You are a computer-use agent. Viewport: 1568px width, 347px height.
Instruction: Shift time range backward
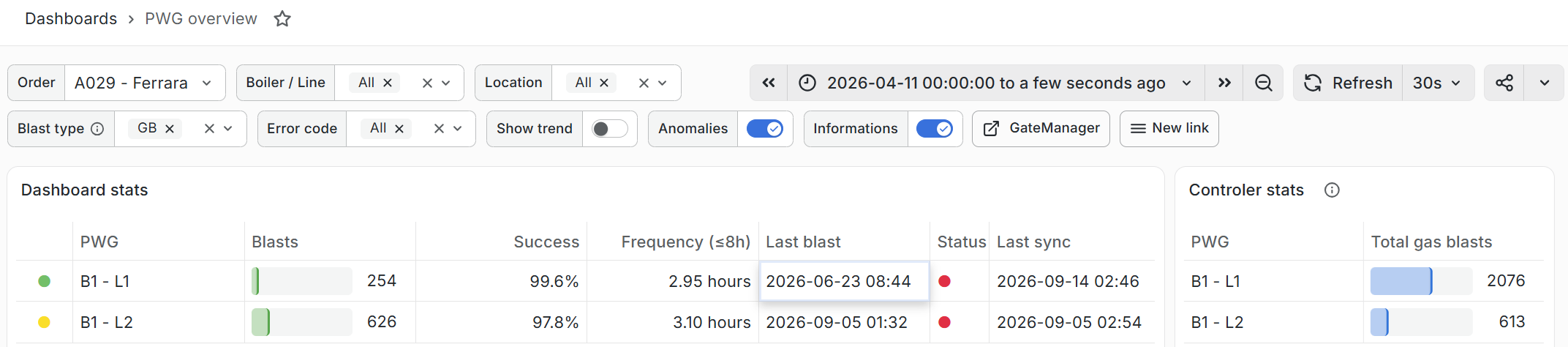(x=769, y=83)
